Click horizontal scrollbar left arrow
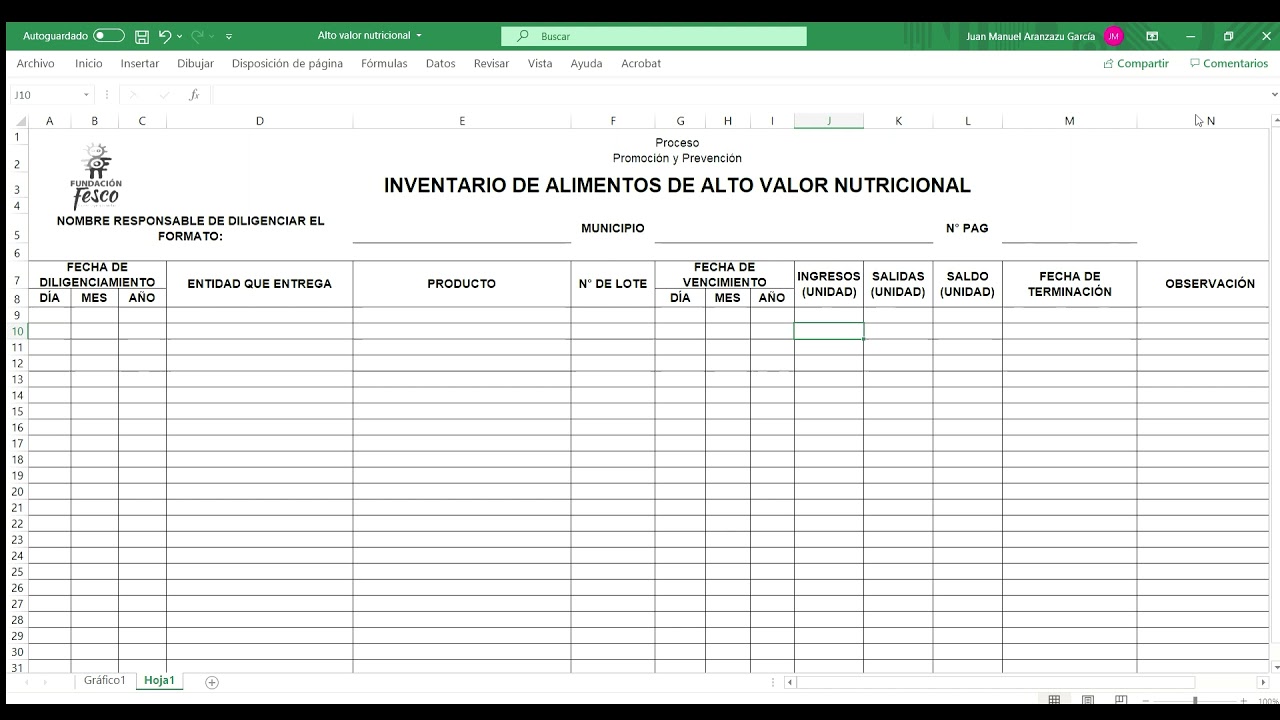The width and height of the screenshot is (1280, 720). tap(790, 682)
